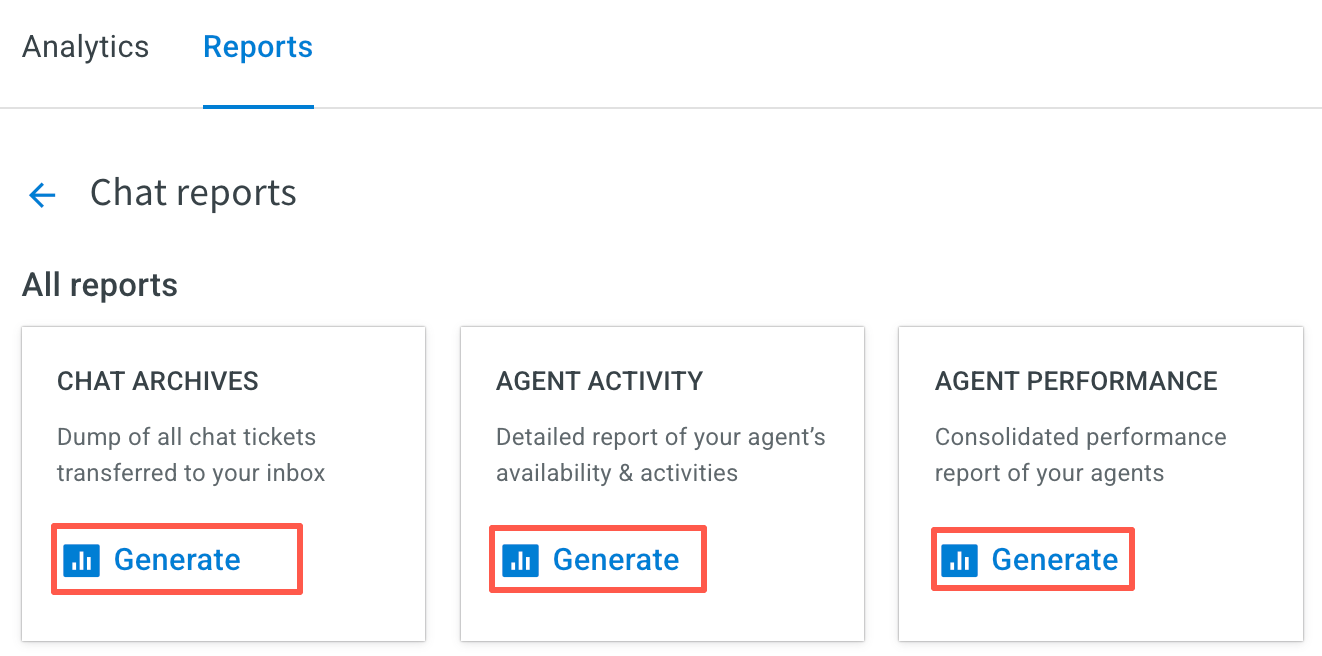This screenshot has width=1322, height=656.
Task: Select the Chat Archives report card
Action: click(224, 484)
